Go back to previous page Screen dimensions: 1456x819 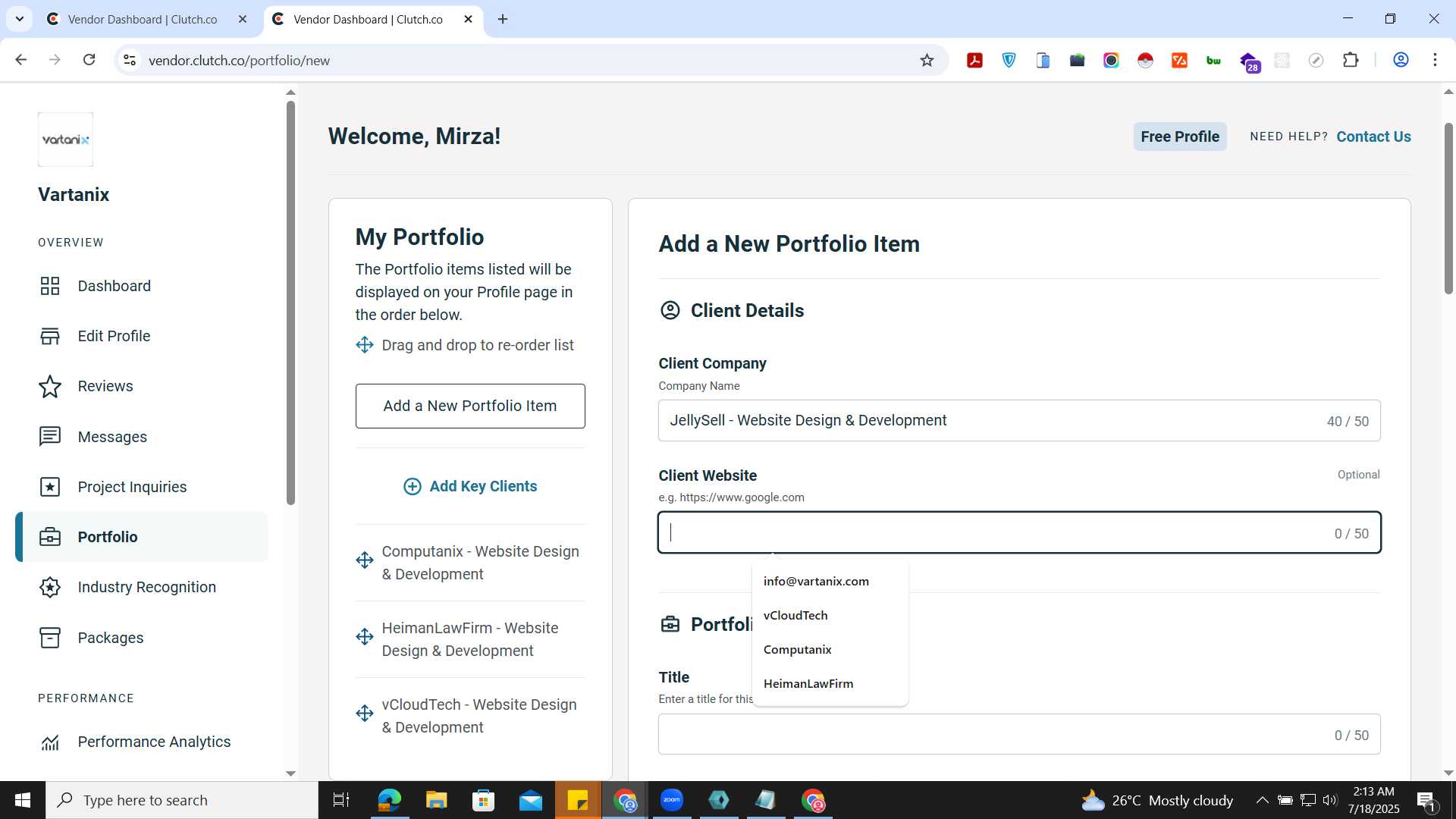pos(21,60)
